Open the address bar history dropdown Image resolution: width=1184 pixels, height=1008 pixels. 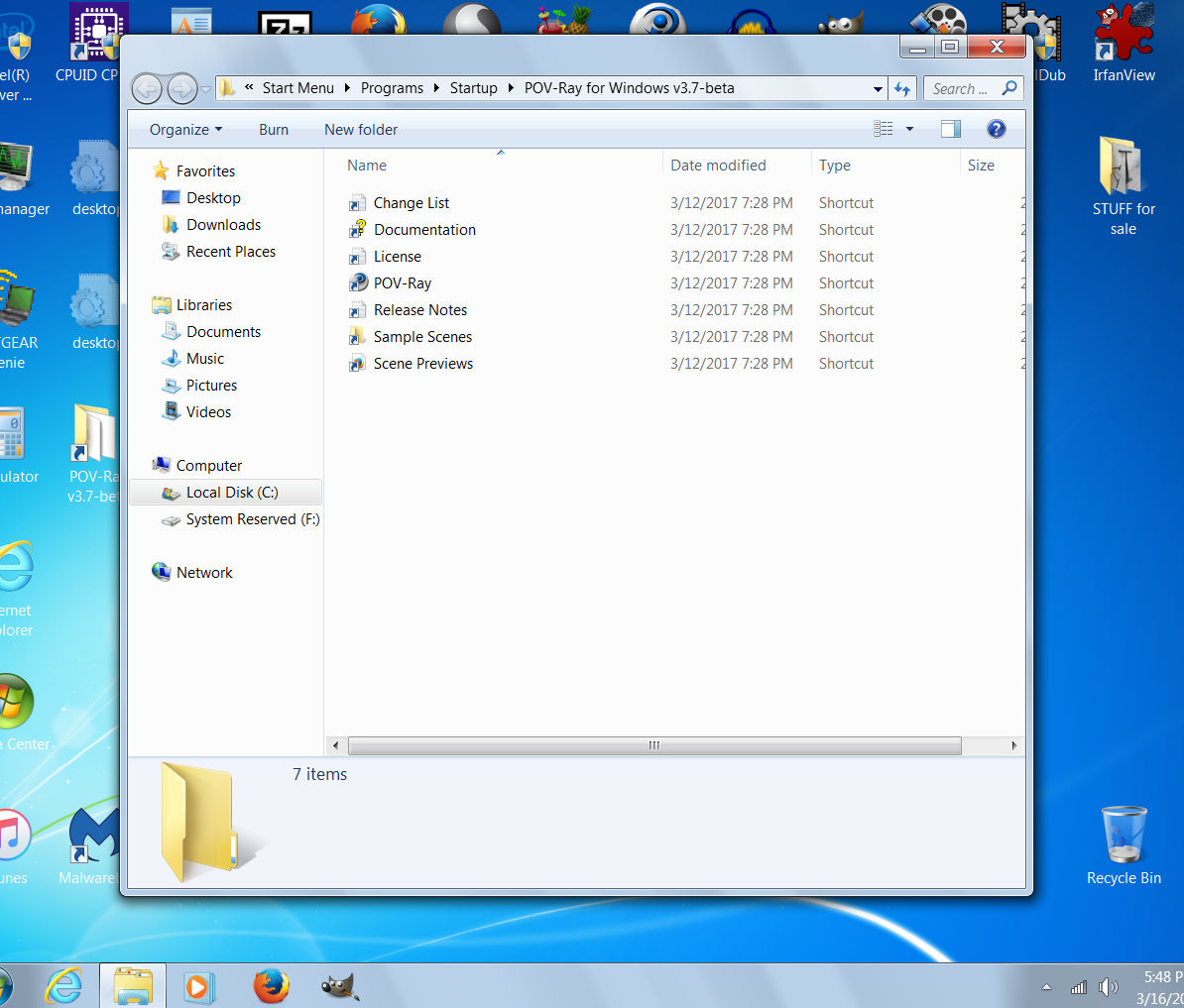(x=878, y=89)
